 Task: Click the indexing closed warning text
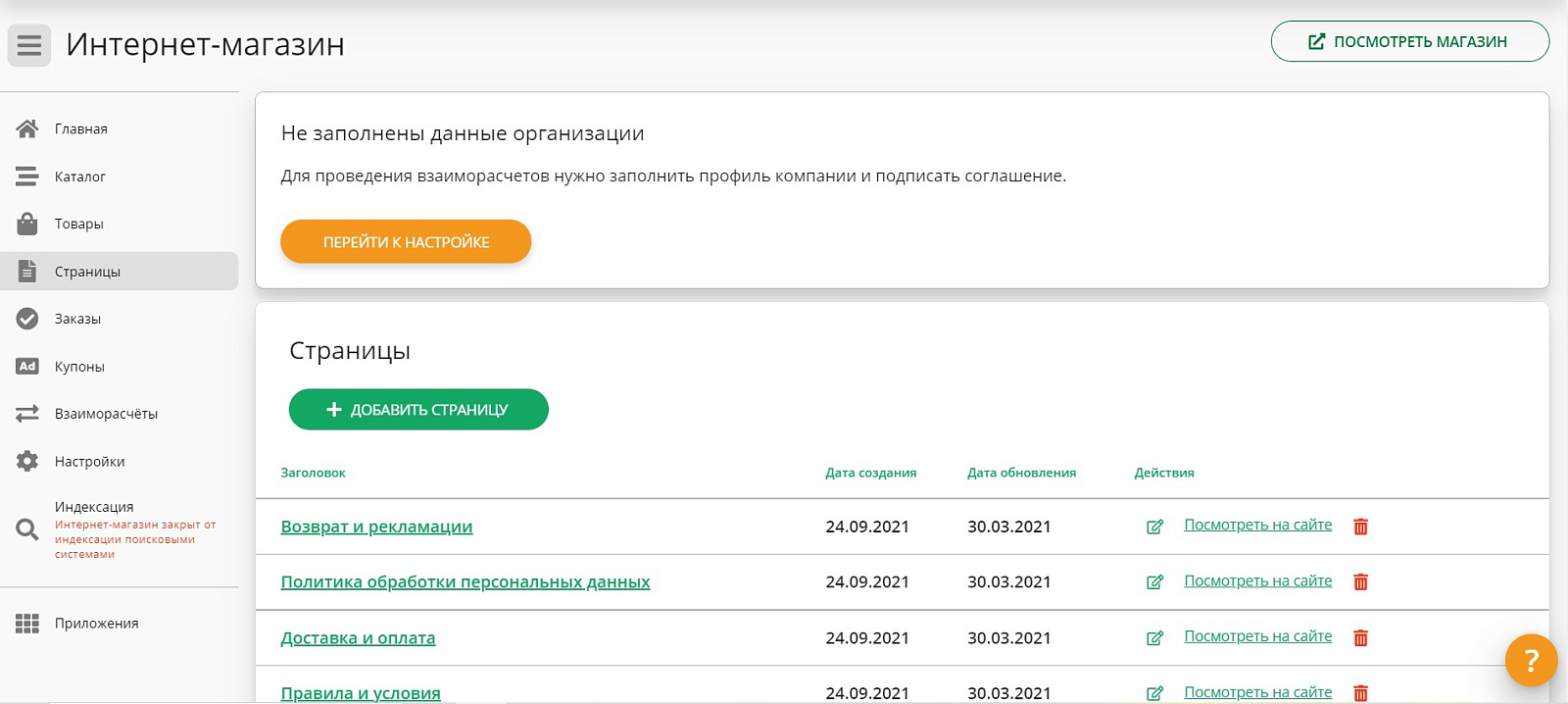point(135,539)
